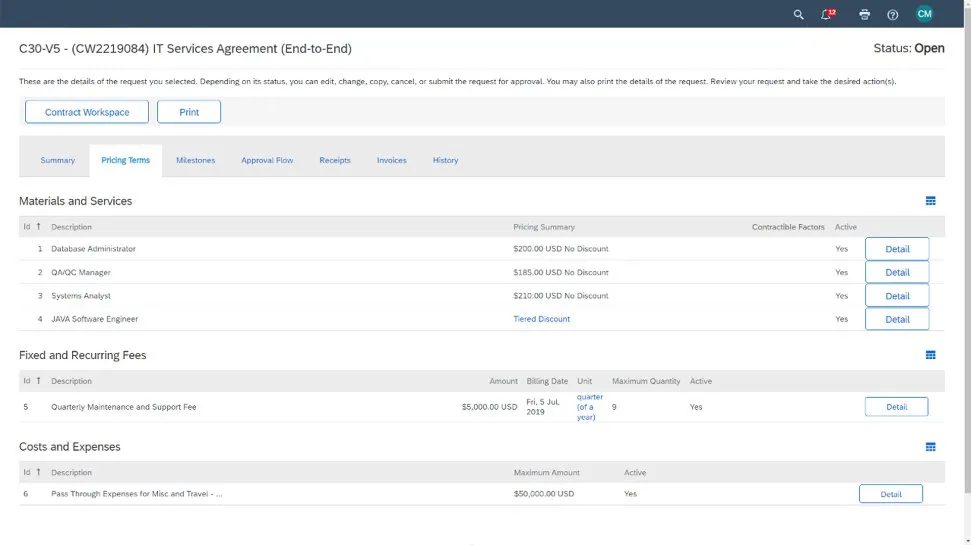Switch to the Summary tab

58,160
